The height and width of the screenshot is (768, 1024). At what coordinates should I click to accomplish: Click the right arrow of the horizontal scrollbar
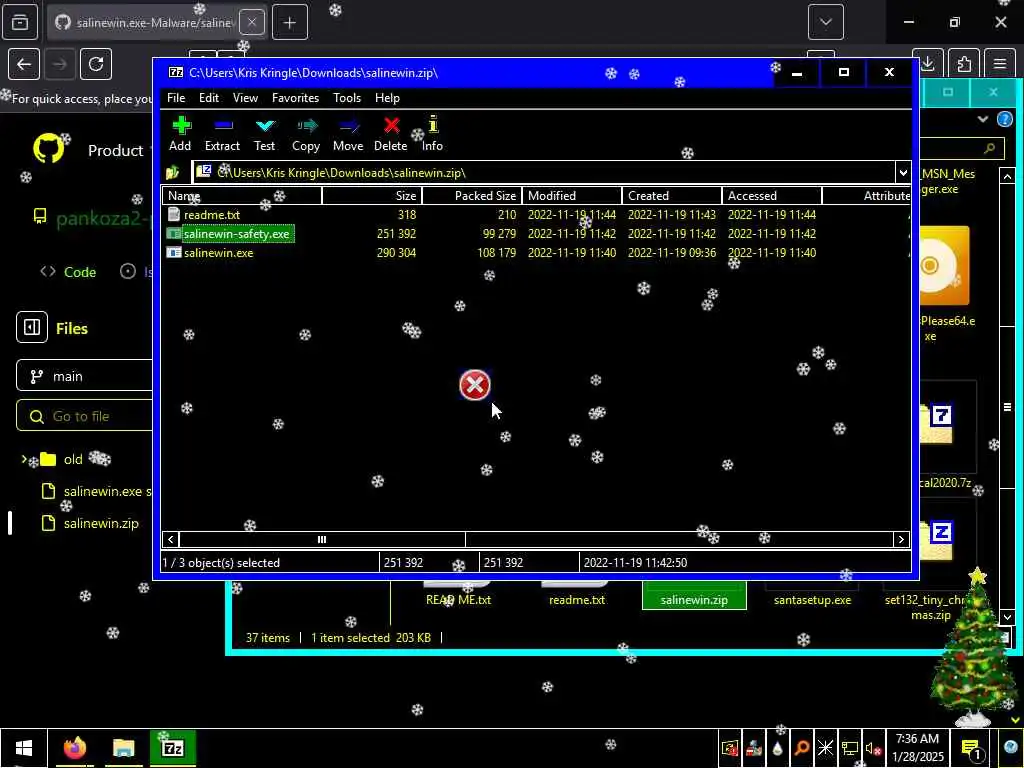point(901,539)
